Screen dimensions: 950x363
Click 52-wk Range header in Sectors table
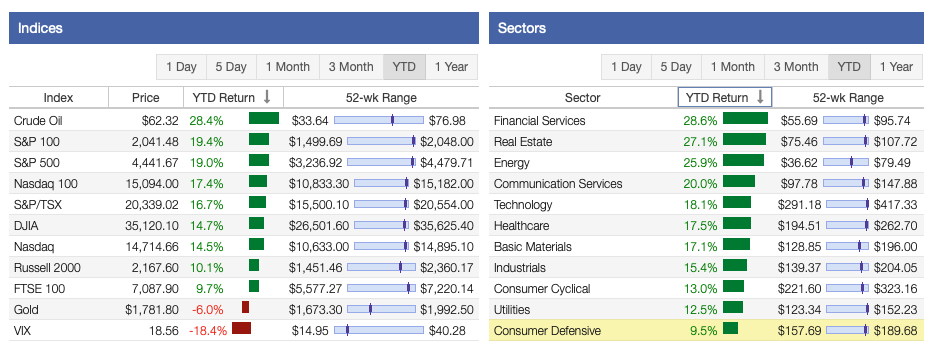[848, 98]
